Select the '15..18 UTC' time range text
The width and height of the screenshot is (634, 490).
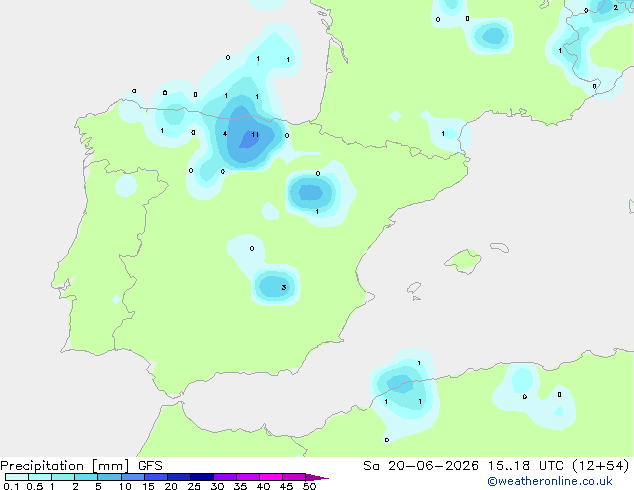(x=525, y=466)
